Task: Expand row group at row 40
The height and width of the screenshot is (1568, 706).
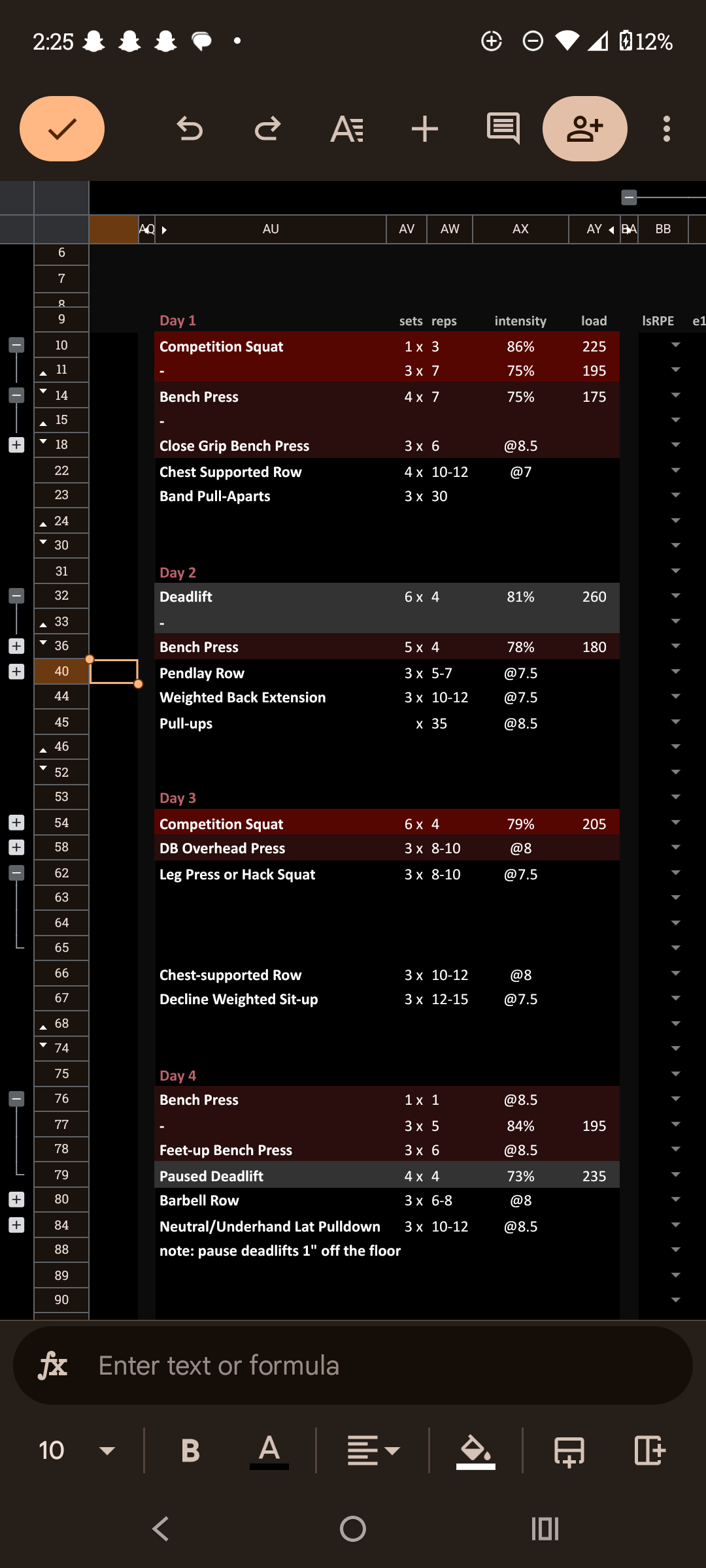Action: pos(16,672)
